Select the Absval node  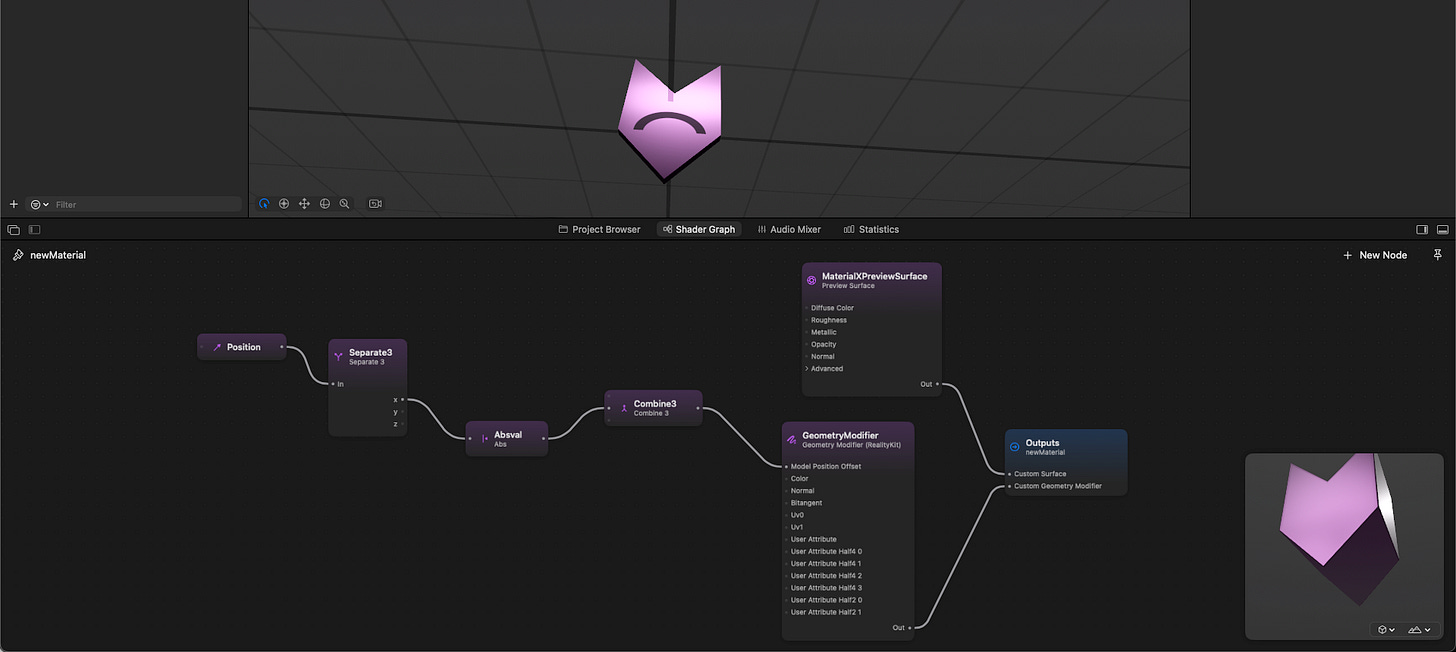[507, 438]
